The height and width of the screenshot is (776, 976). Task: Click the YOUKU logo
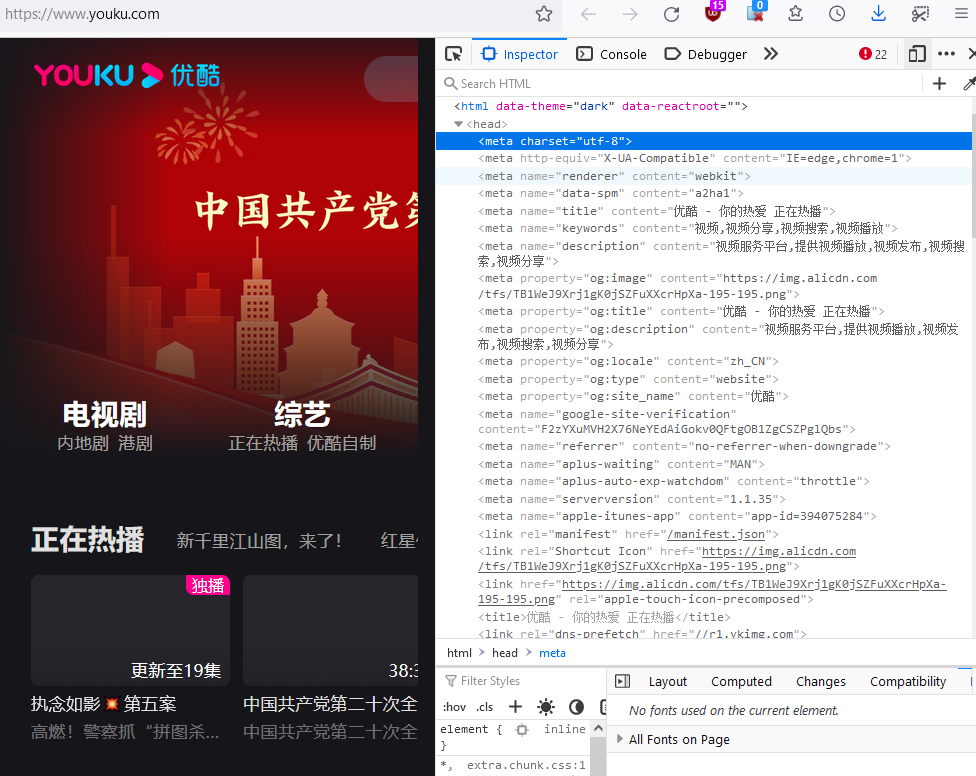point(127,75)
